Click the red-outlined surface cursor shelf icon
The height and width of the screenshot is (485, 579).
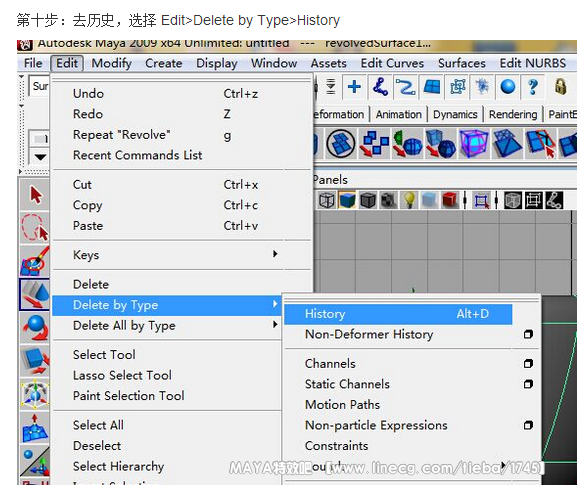pos(541,143)
